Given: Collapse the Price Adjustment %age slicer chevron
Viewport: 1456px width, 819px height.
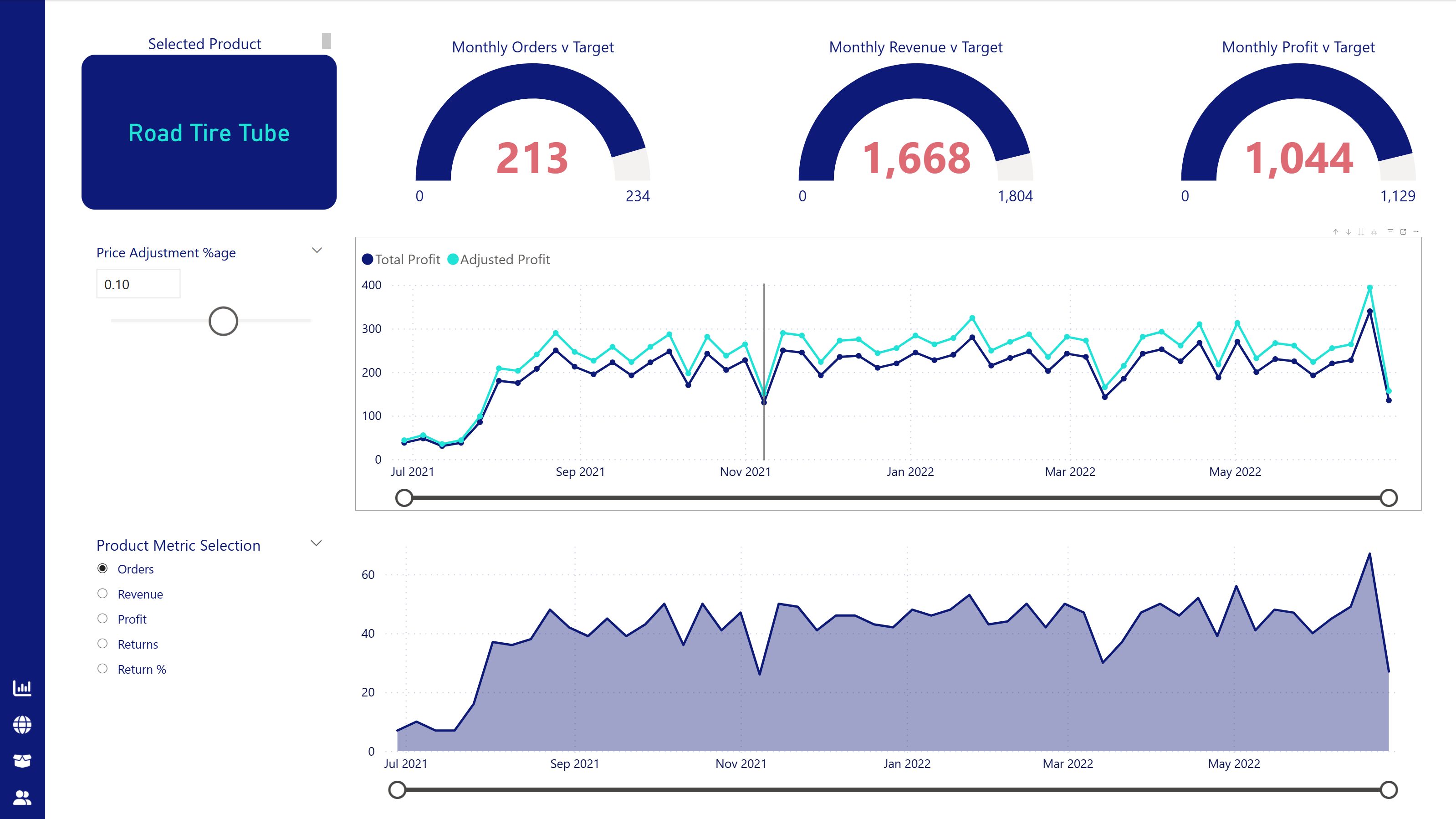Looking at the screenshot, I should 317,251.
